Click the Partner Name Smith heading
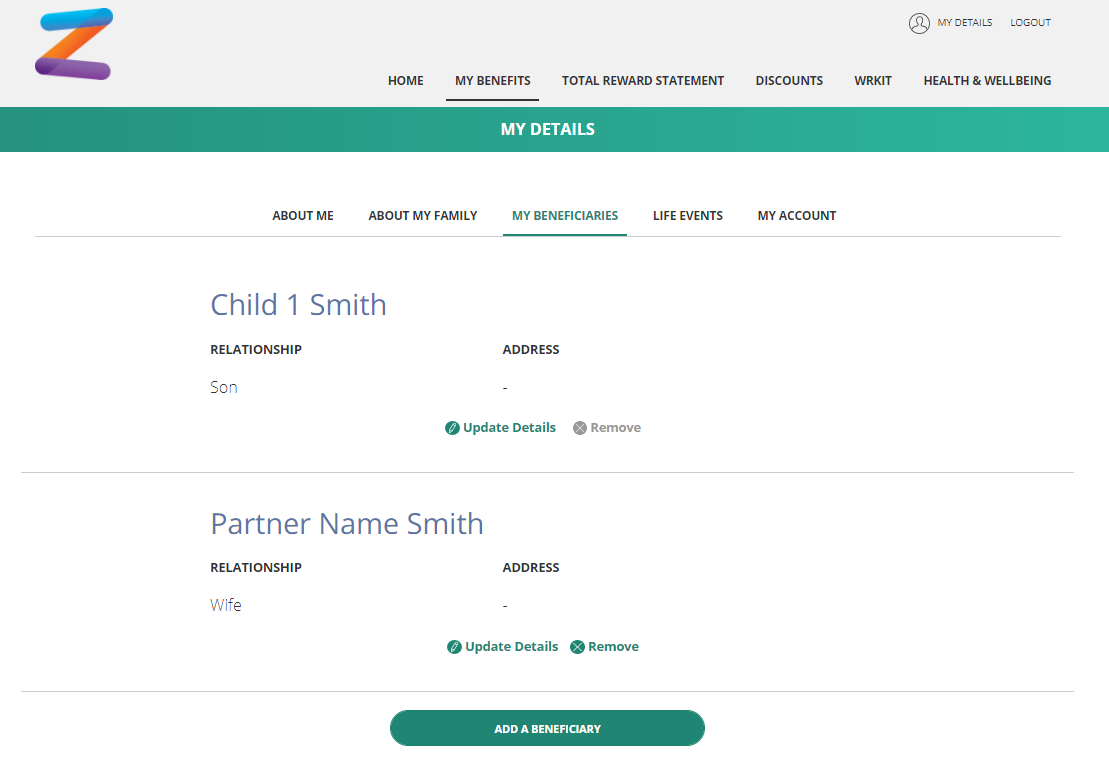This screenshot has width=1109, height=784. pyautogui.click(x=347, y=524)
